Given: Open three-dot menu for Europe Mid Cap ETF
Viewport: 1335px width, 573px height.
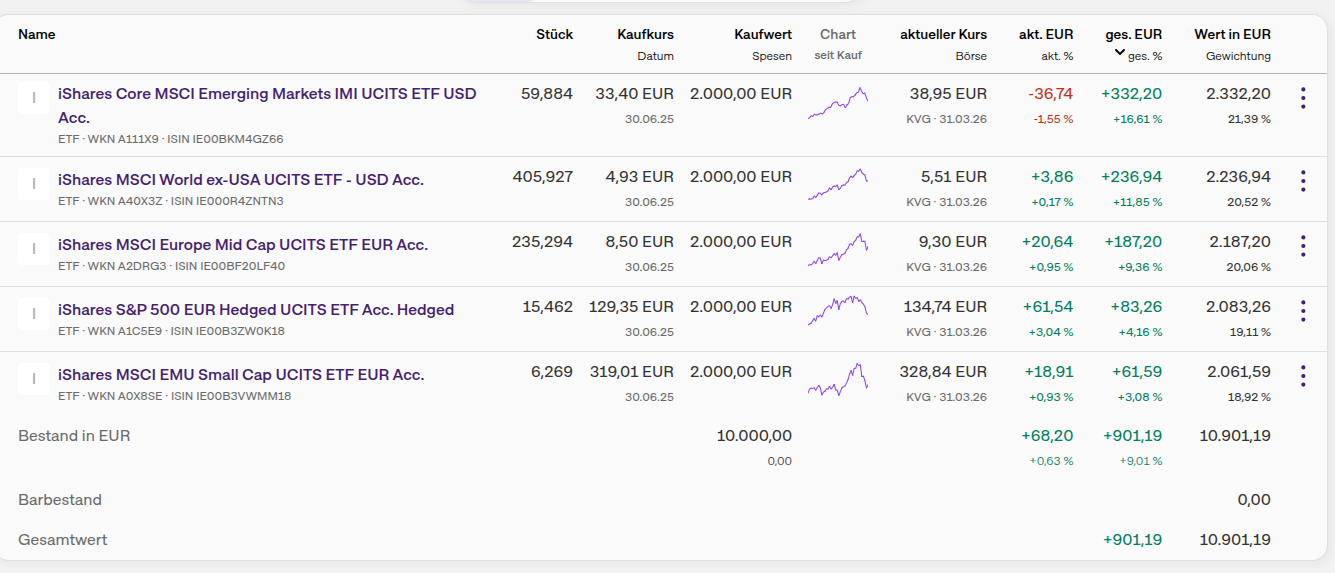Looking at the screenshot, I should coord(1302,246).
